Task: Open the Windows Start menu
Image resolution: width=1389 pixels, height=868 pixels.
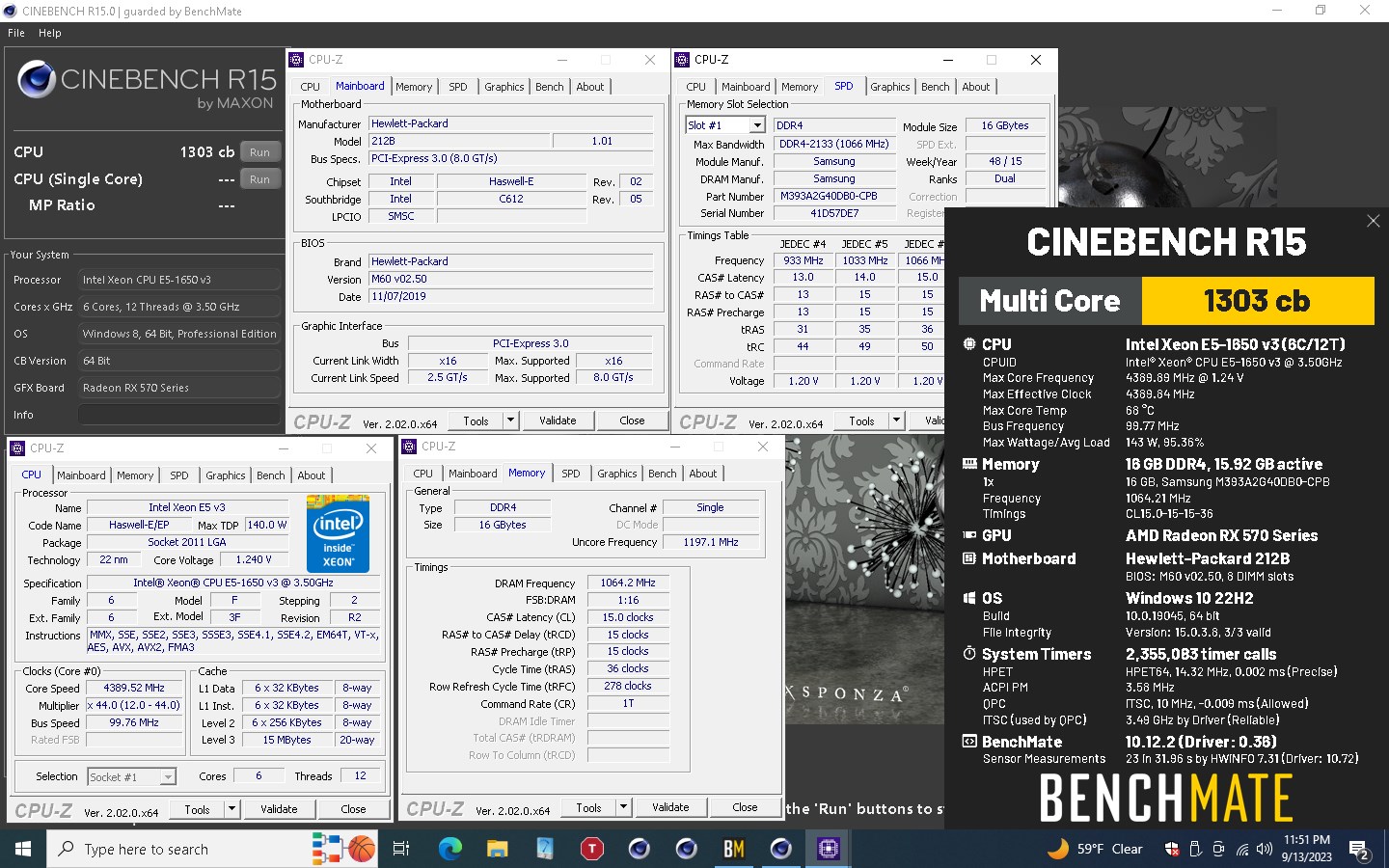Action: (x=23, y=849)
